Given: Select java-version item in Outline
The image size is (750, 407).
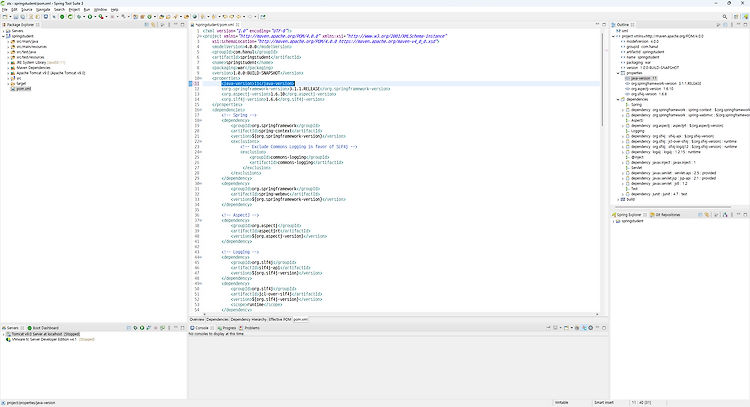Looking at the screenshot, I should [x=641, y=78].
